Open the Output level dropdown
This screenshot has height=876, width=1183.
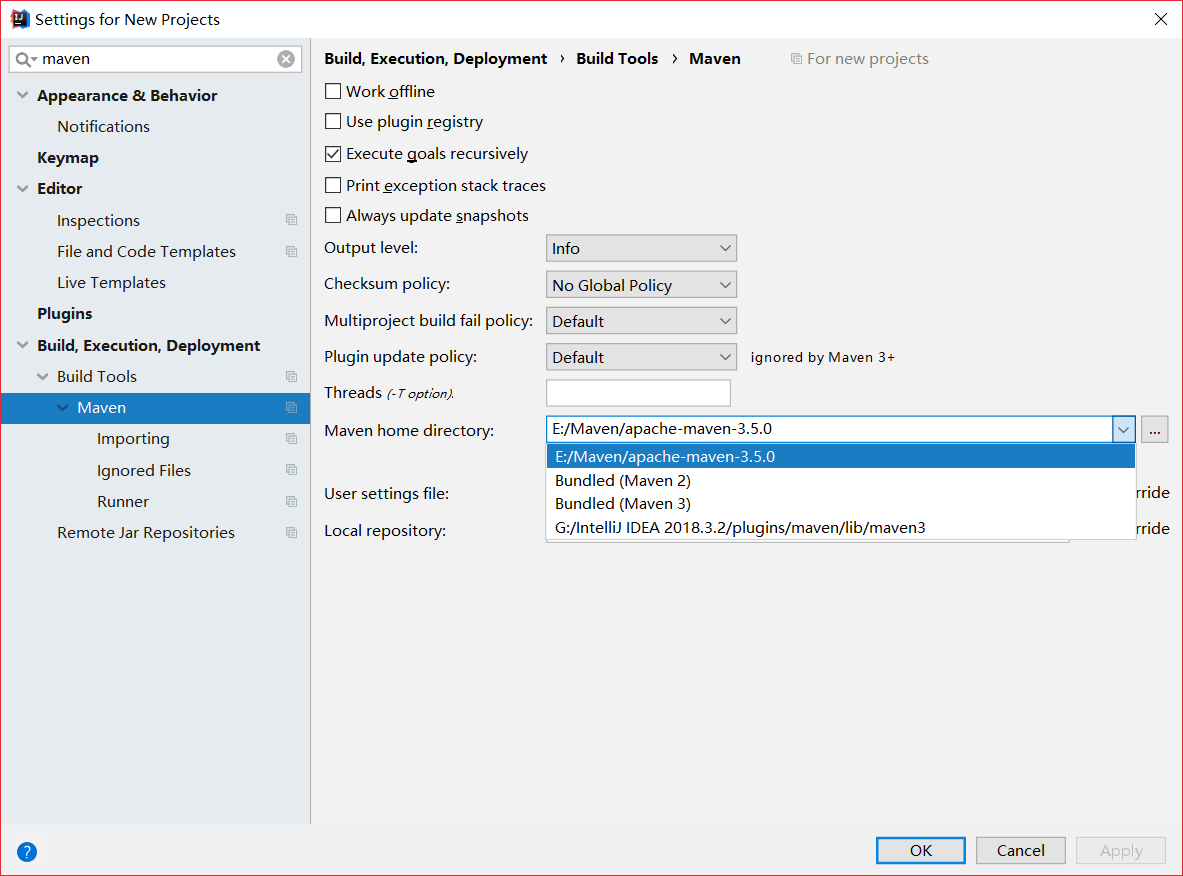coord(641,248)
